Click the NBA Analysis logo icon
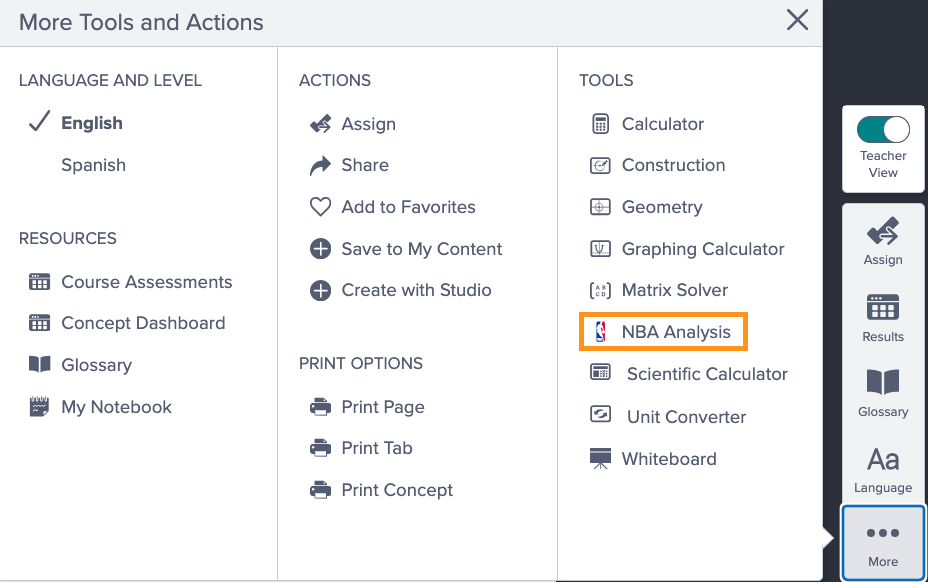This screenshot has height=582, width=928. coord(600,332)
